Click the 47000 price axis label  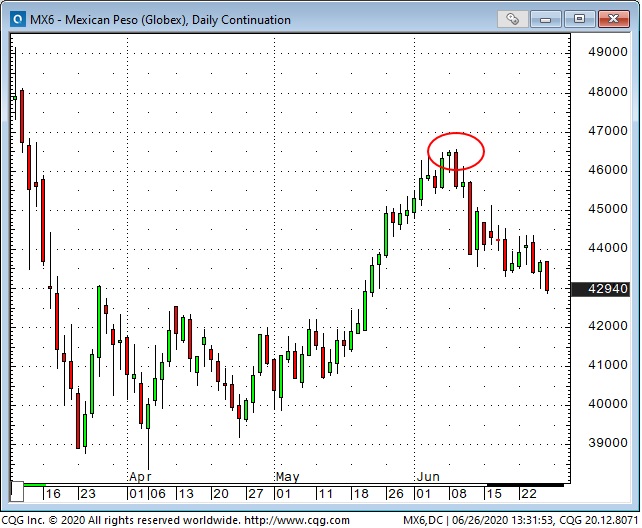pos(608,131)
